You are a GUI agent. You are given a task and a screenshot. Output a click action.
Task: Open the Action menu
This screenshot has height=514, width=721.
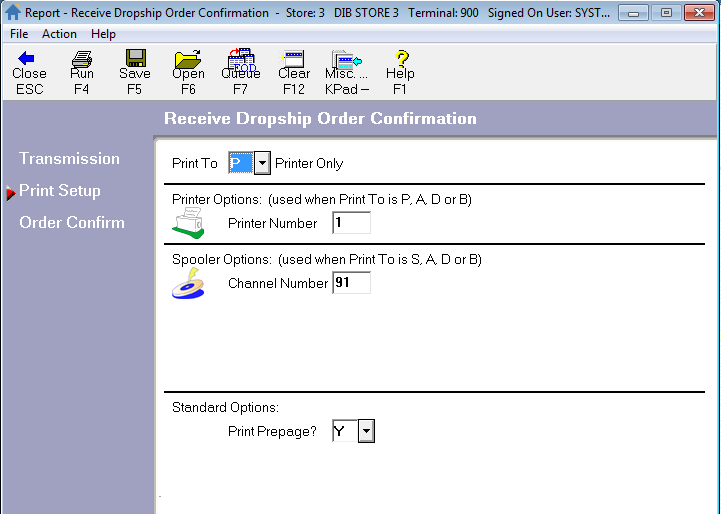tap(59, 34)
